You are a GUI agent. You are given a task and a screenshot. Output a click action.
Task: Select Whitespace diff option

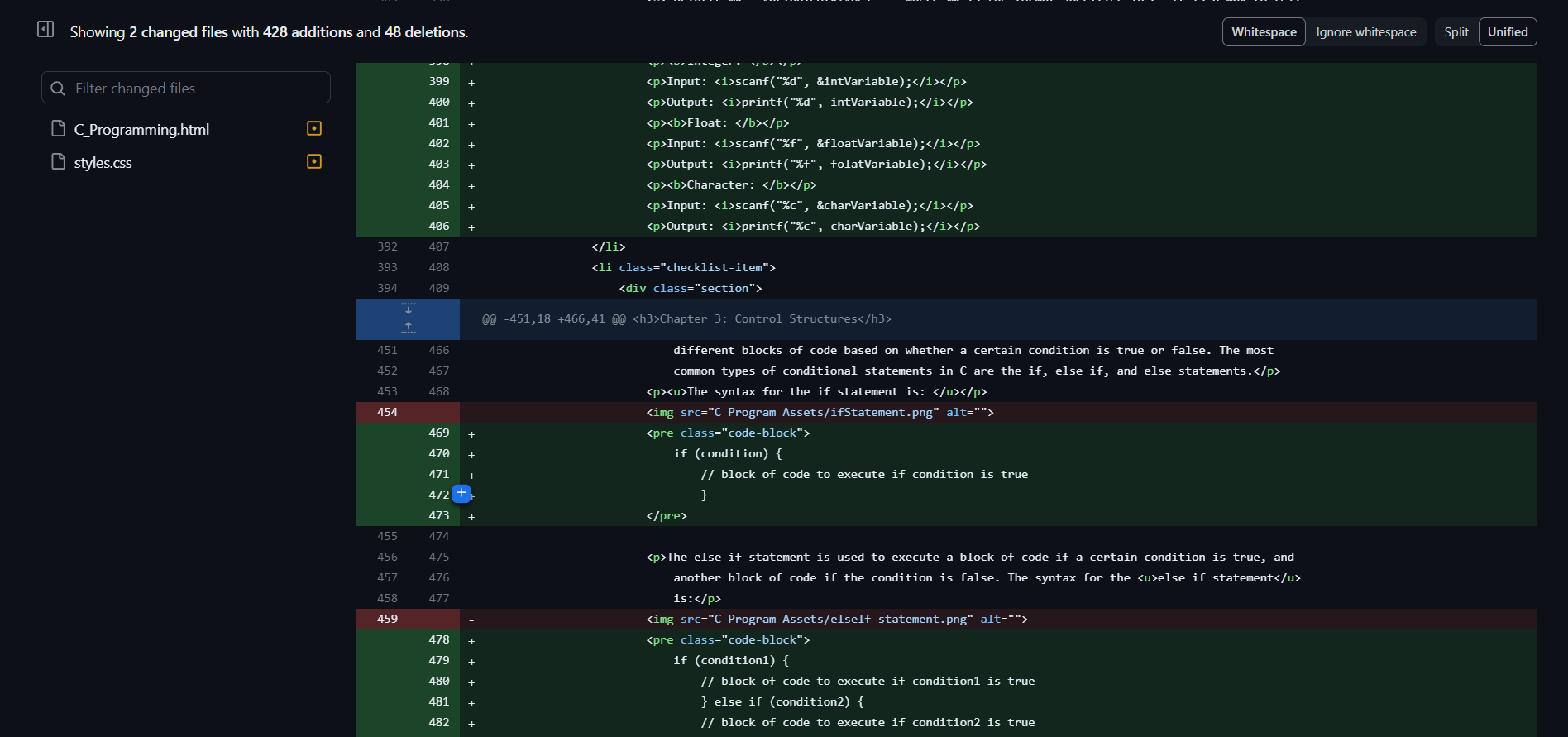(1264, 32)
